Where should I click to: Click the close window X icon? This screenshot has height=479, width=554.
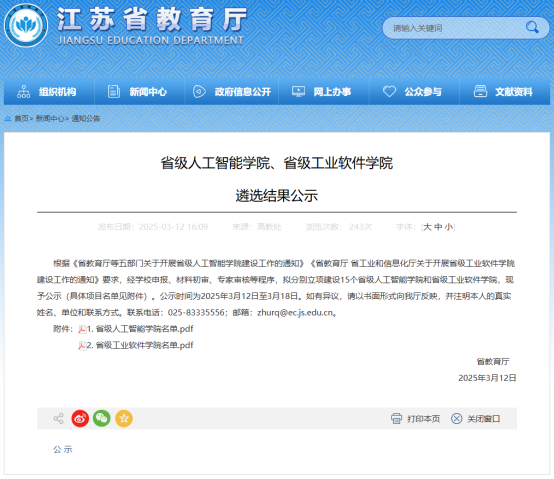(456, 419)
